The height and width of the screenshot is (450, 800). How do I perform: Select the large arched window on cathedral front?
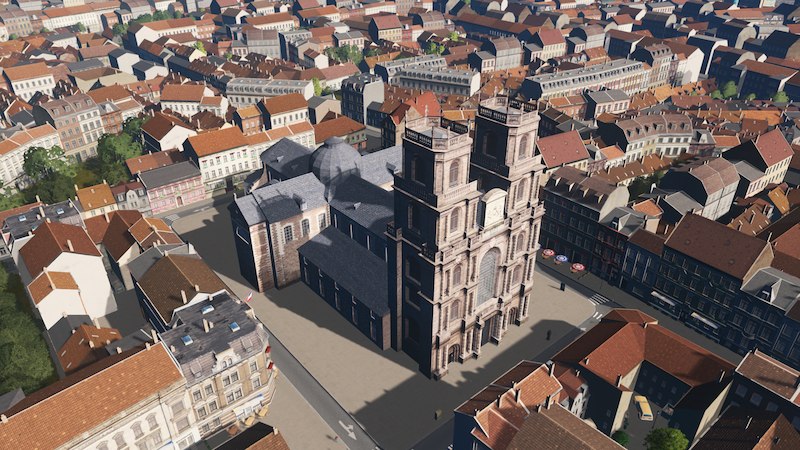(x=488, y=275)
